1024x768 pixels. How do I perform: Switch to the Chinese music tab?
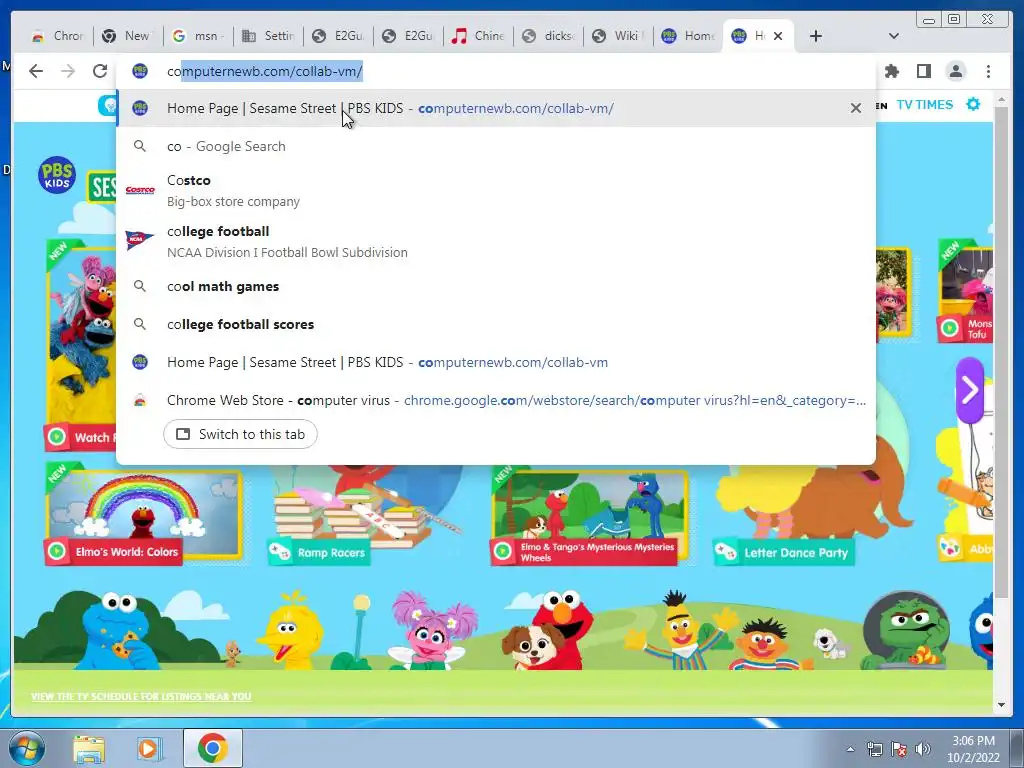click(477, 36)
